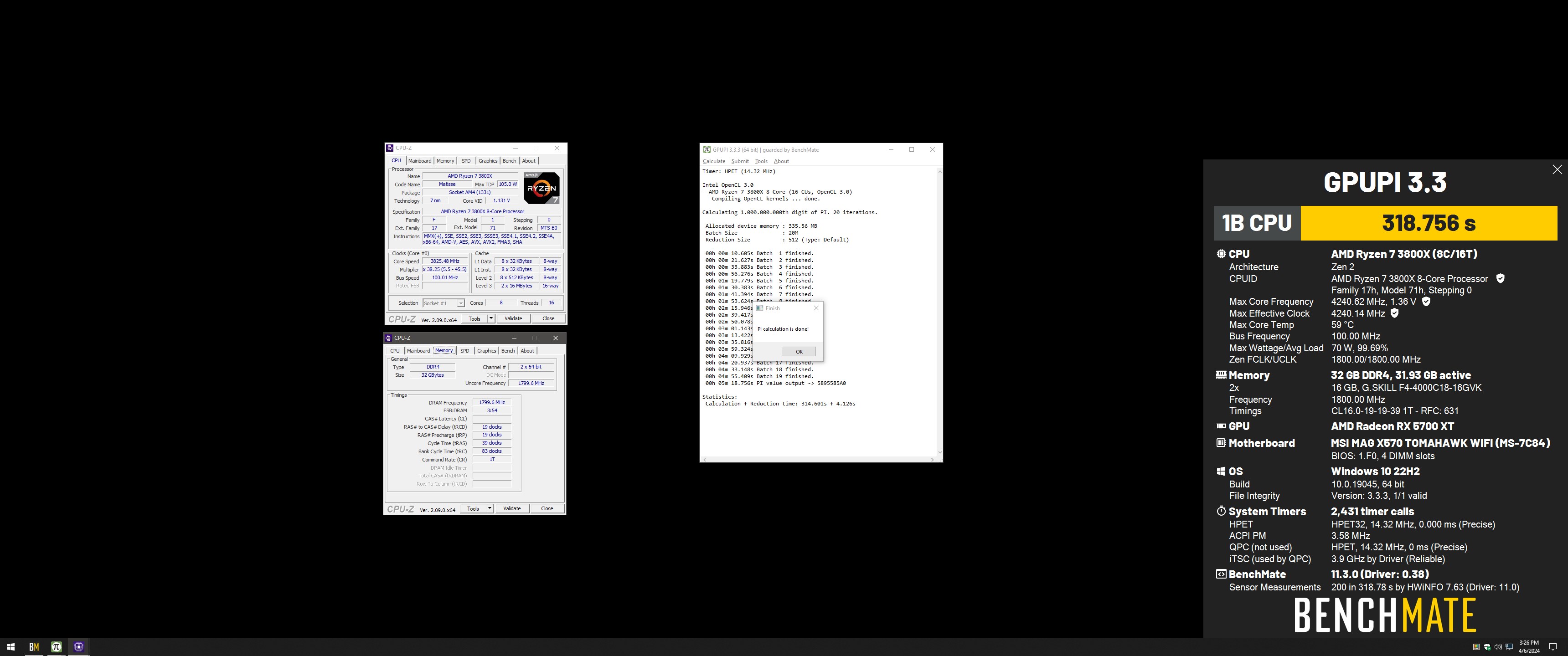The width and height of the screenshot is (1568, 656).
Task: Click the AMD Radeon RX 5700 XT text
Action: [1392, 426]
